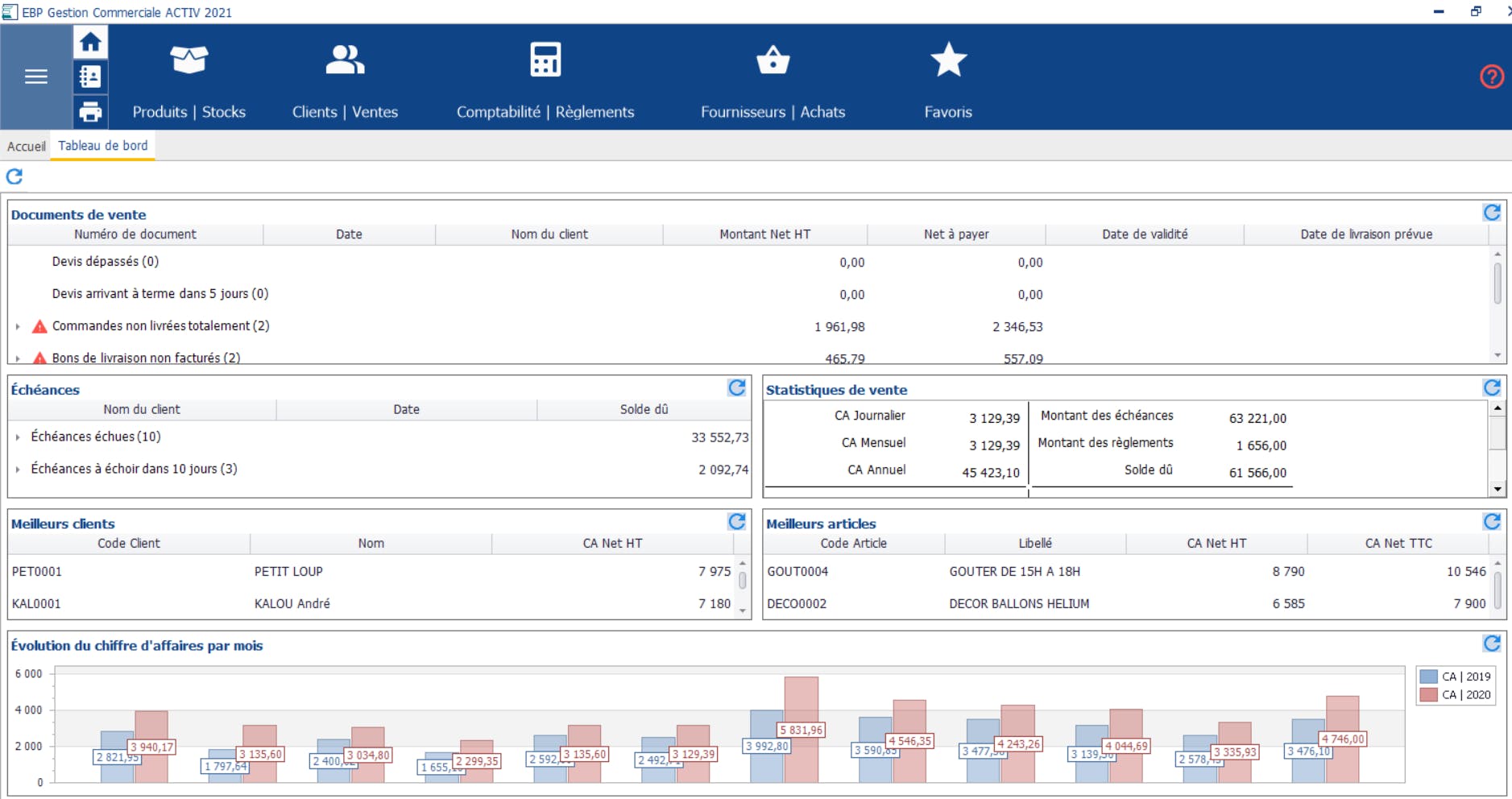The image size is (1512, 799).
Task: Open the Clients | Ventes module
Action: [x=345, y=77]
